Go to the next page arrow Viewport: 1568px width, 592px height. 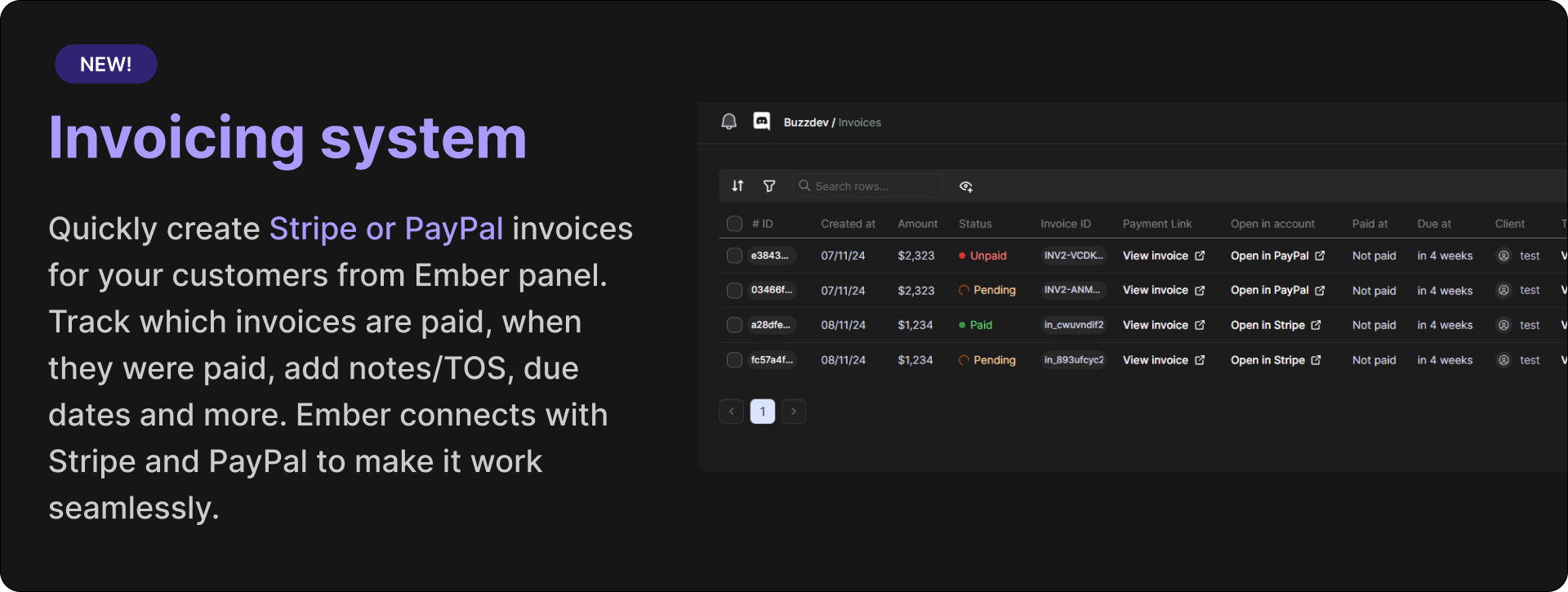click(793, 412)
